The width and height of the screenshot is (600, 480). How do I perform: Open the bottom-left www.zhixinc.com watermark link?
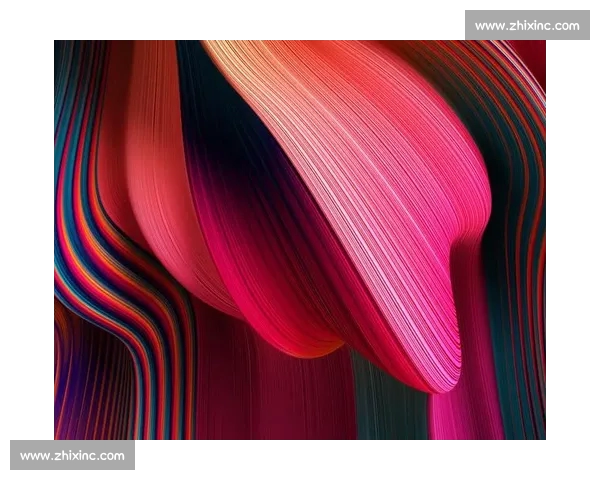pos(72,455)
